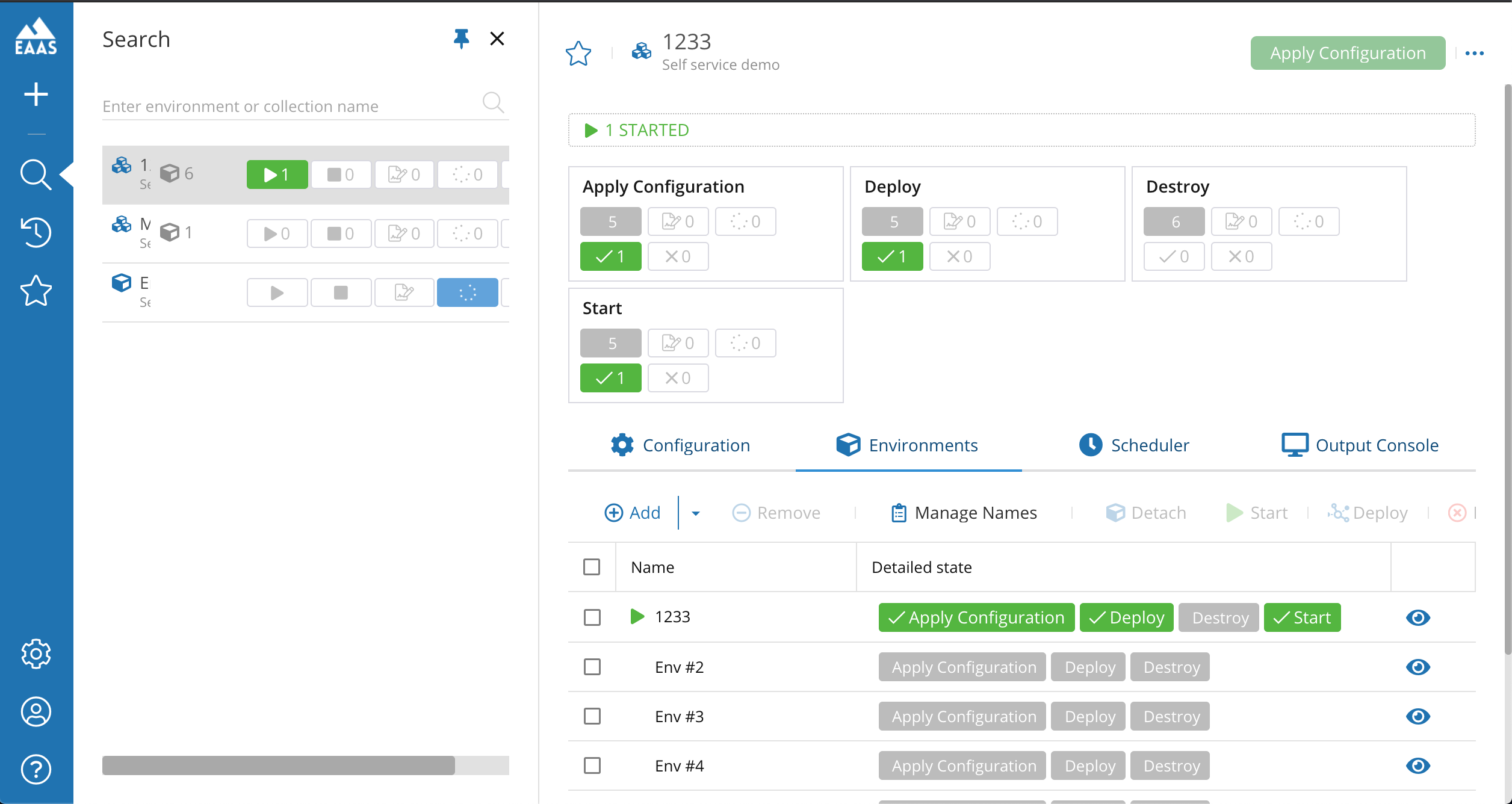Click the environment name search field
This screenshot has height=804, width=1512.
coord(289,107)
